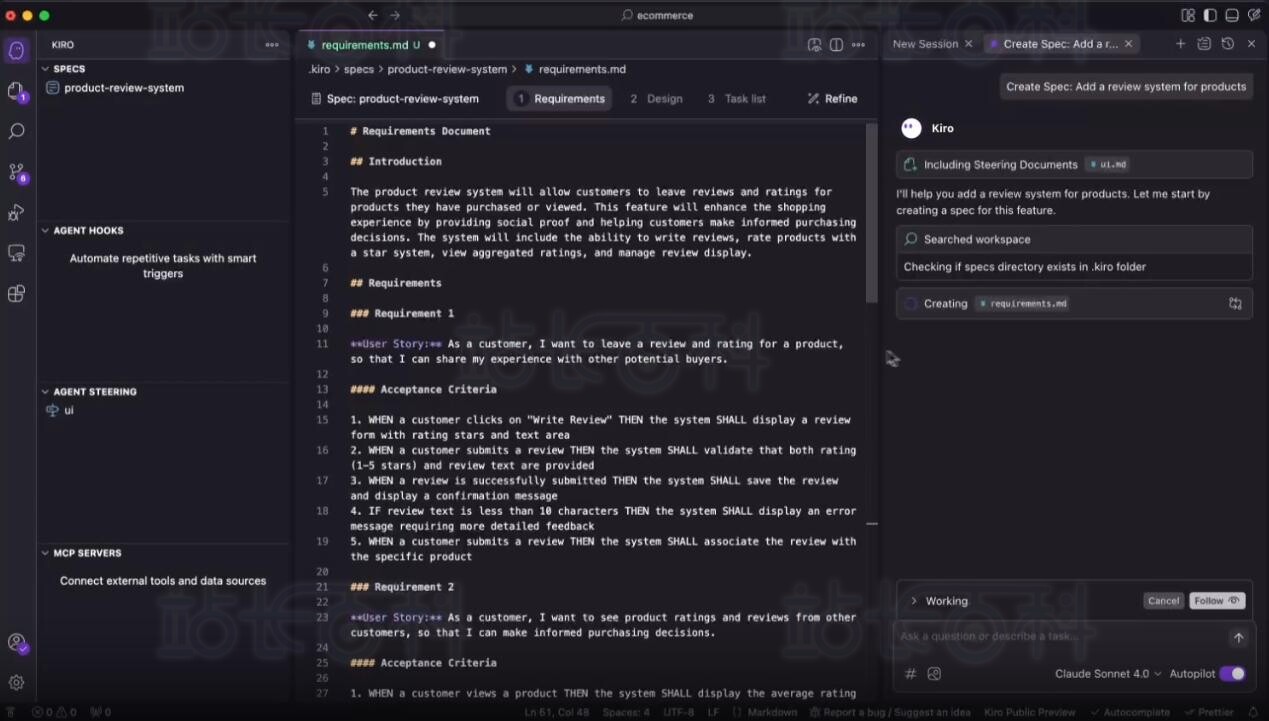Image resolution: width=1269 pixels, height=721 pixels.
Task: Open the Search view in activity bar
Action: [17, 131]
